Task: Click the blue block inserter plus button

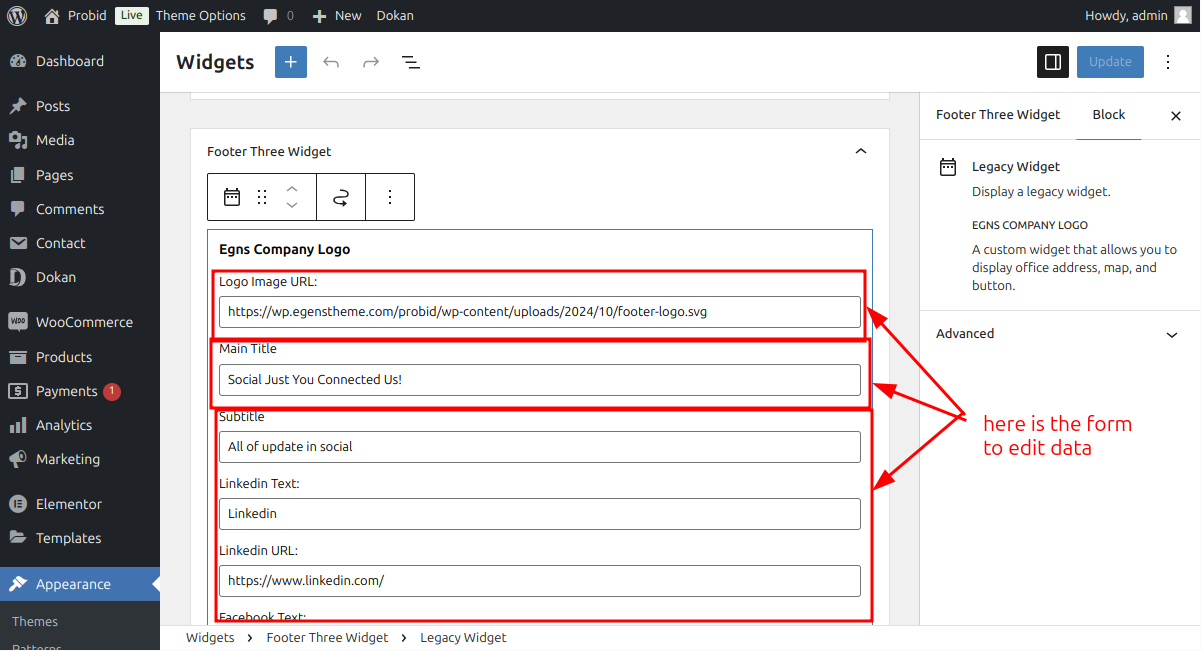Action: (x=291, y=62)
